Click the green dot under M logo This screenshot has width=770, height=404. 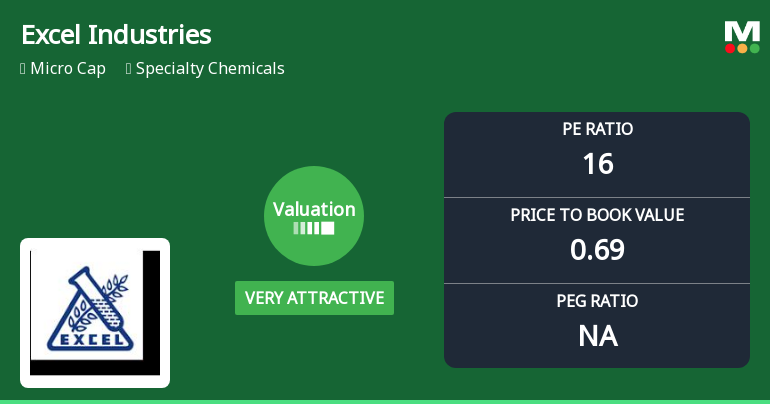[x=754, y=48]
